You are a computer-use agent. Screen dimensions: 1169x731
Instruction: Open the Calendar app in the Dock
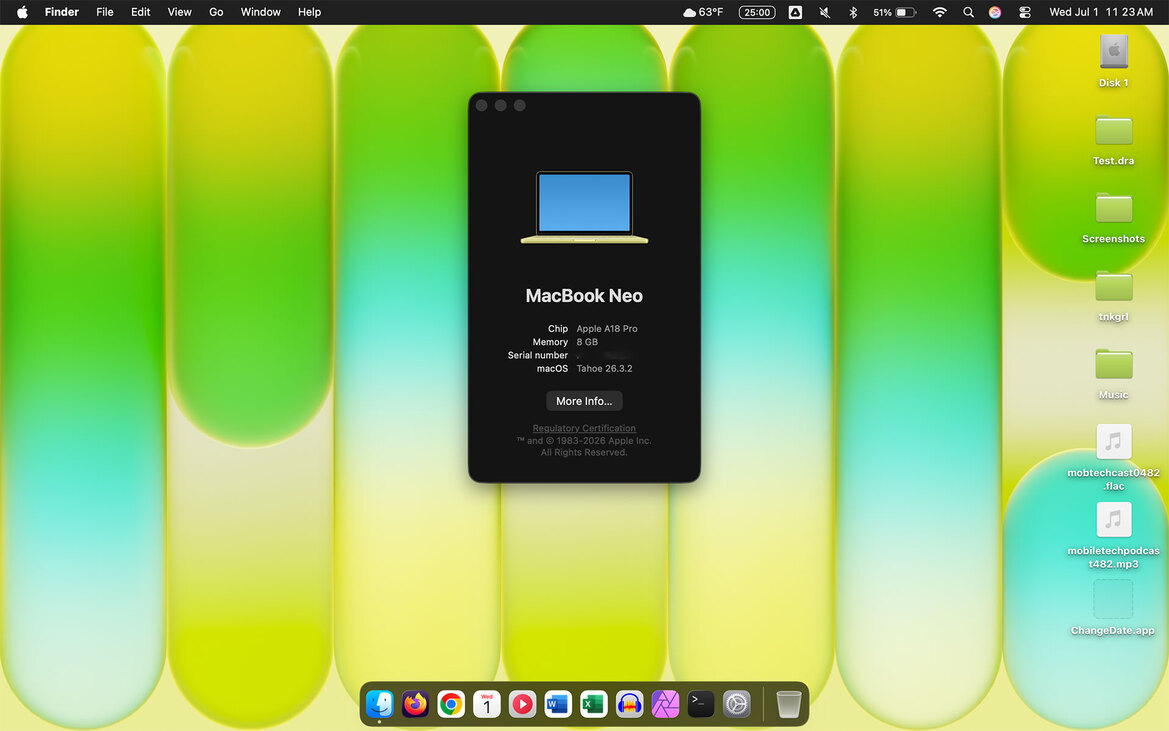pos(487,703)
